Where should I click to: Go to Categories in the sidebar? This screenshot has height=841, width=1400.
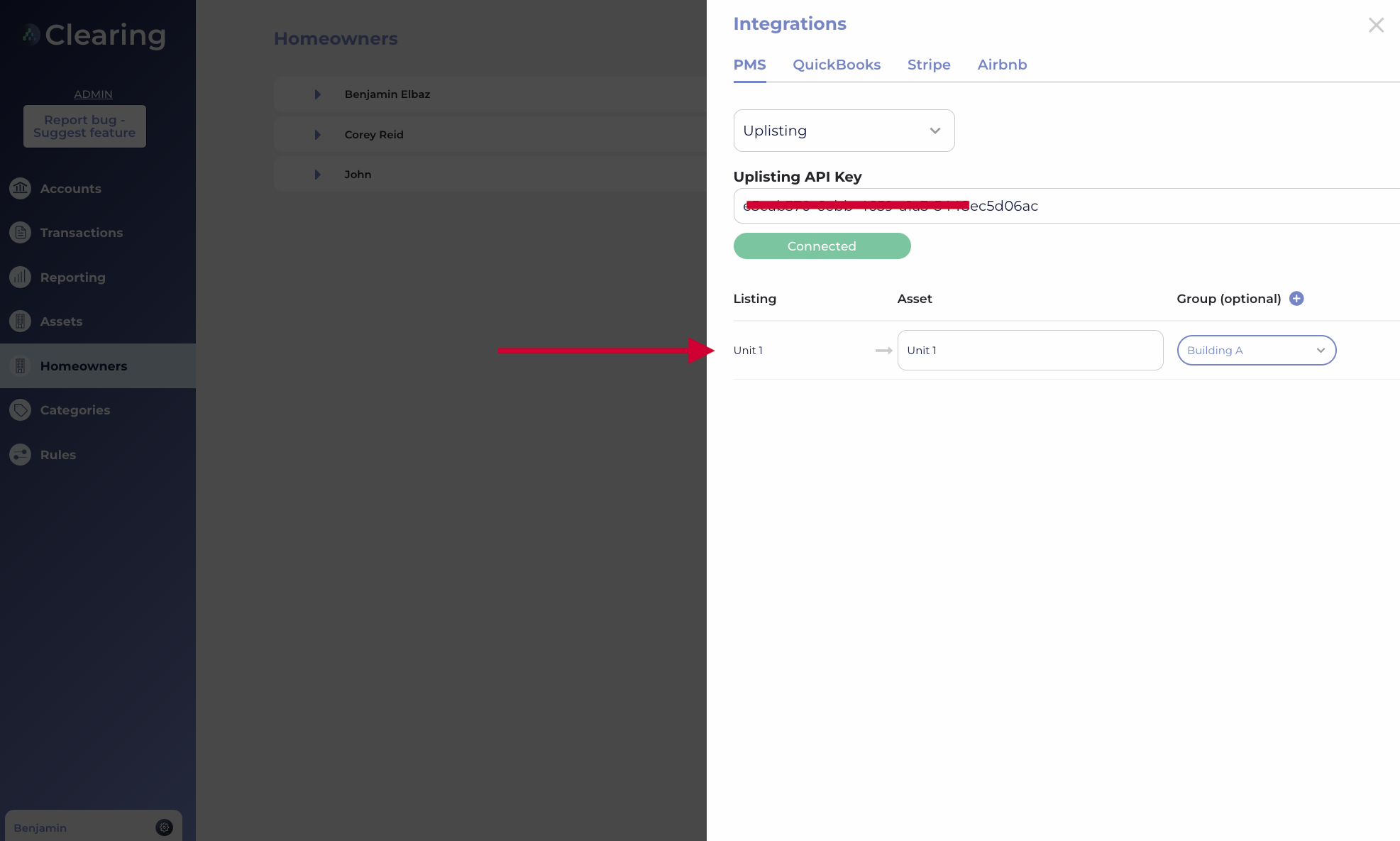75,409
